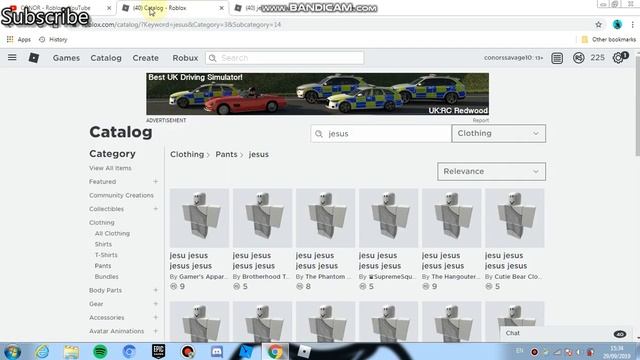Expand the Accessories category
The height and width of the screenshot is (360, 640).
pos(156,318)
